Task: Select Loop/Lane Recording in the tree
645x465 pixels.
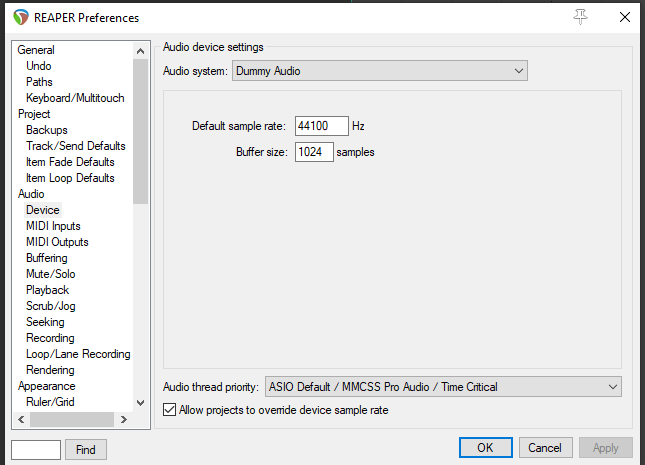Action: click(x=78, y=354)
